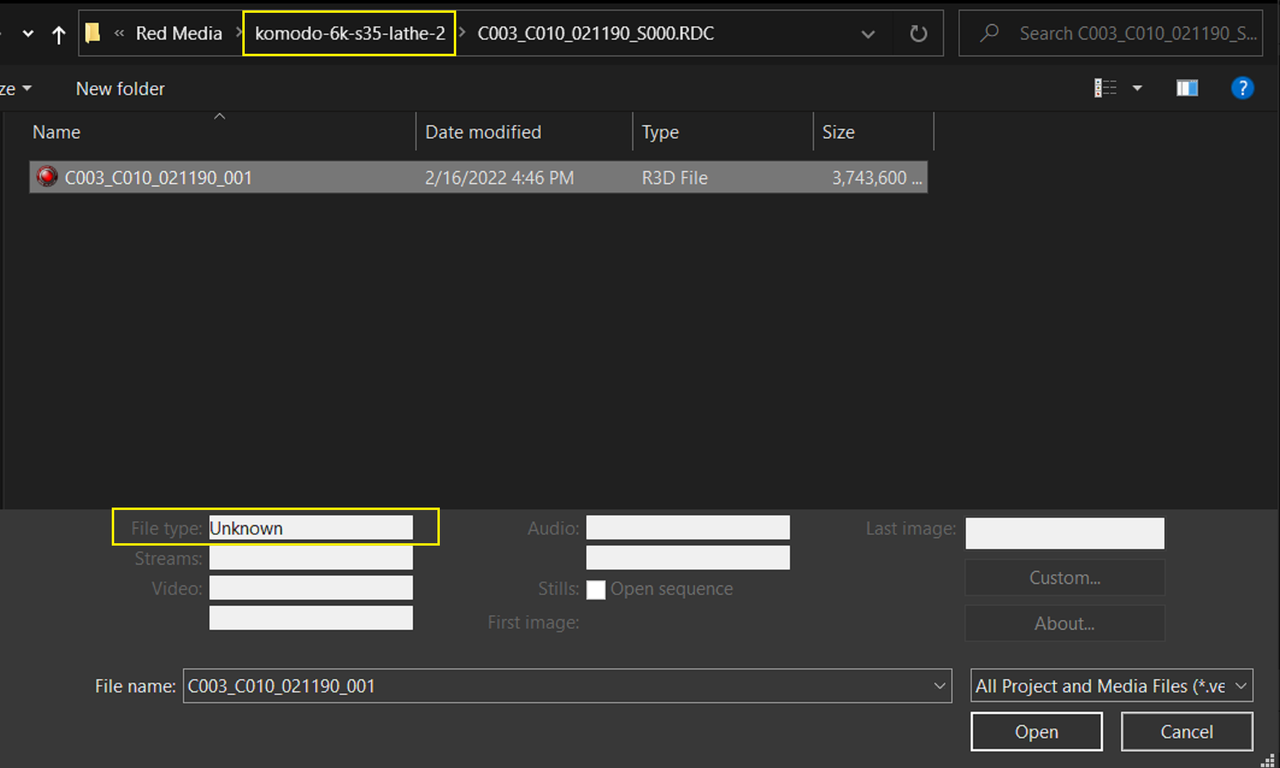Click the Custom... button

coord(1065,578)
